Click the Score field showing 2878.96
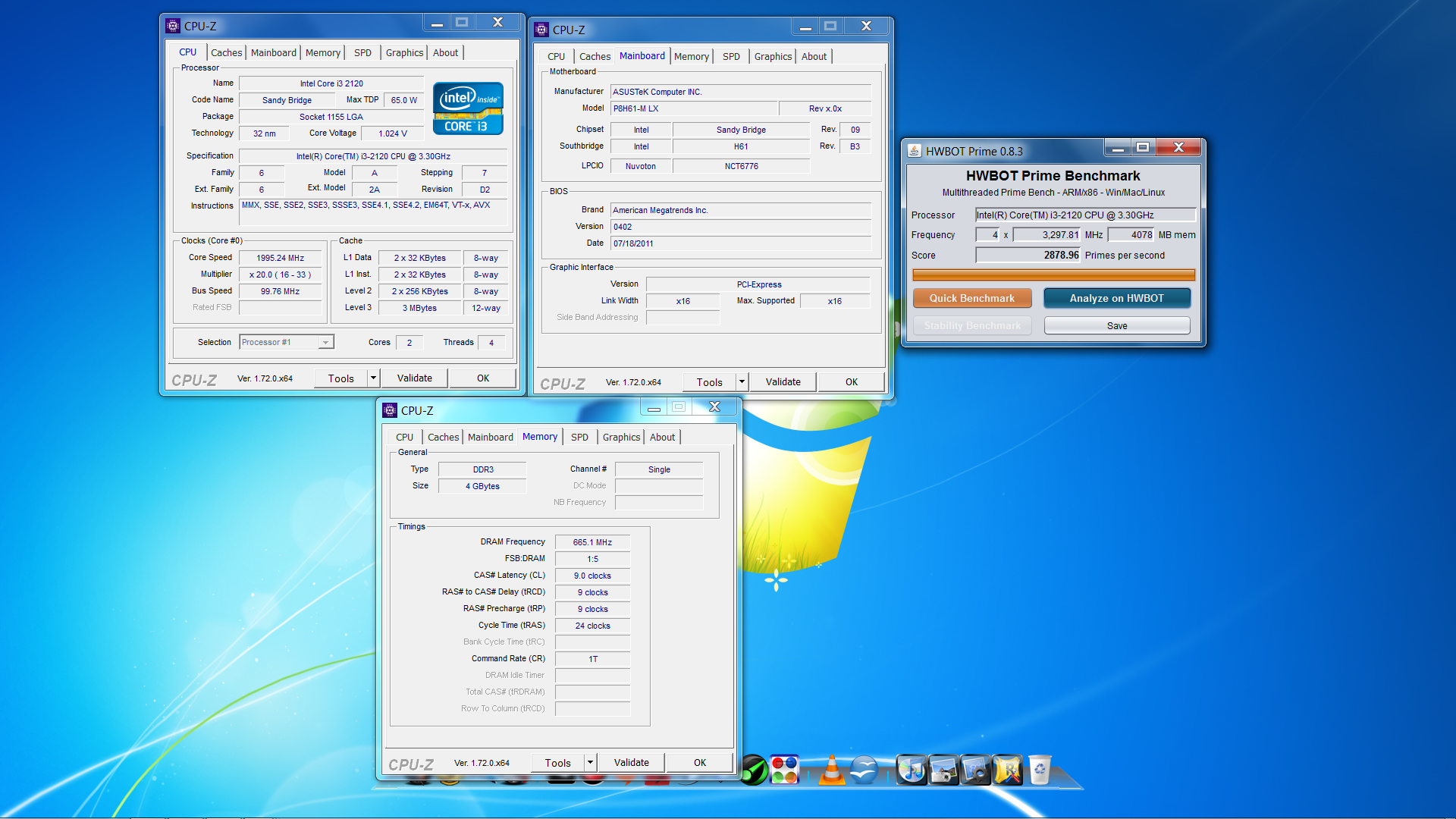 pyautogui.click(x=1028, y=255)
